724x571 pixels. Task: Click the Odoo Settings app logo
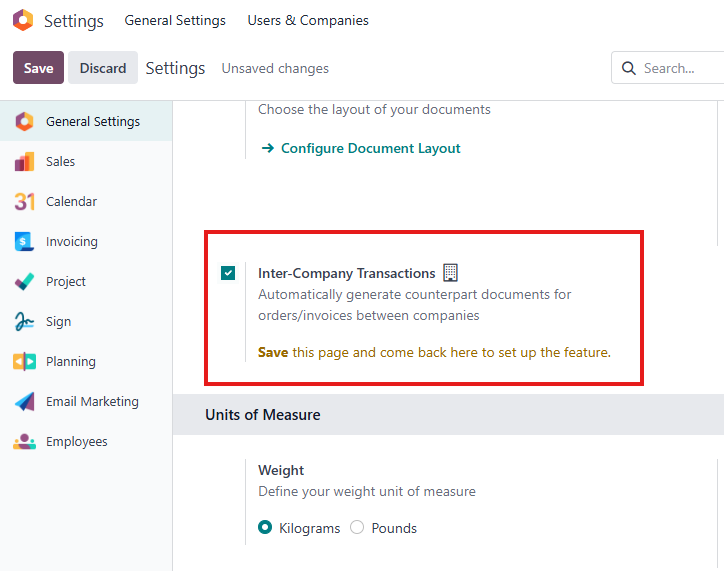click(23, 20)
